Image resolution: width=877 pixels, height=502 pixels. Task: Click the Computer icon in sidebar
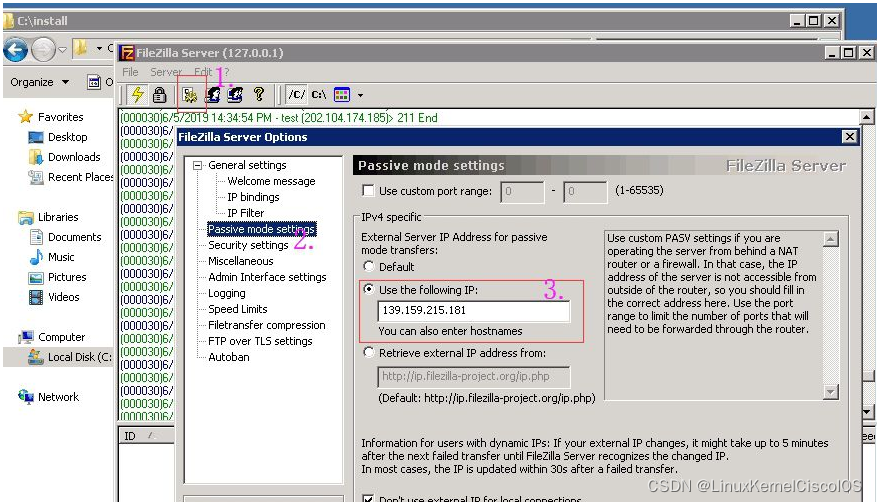click(26, 337)
